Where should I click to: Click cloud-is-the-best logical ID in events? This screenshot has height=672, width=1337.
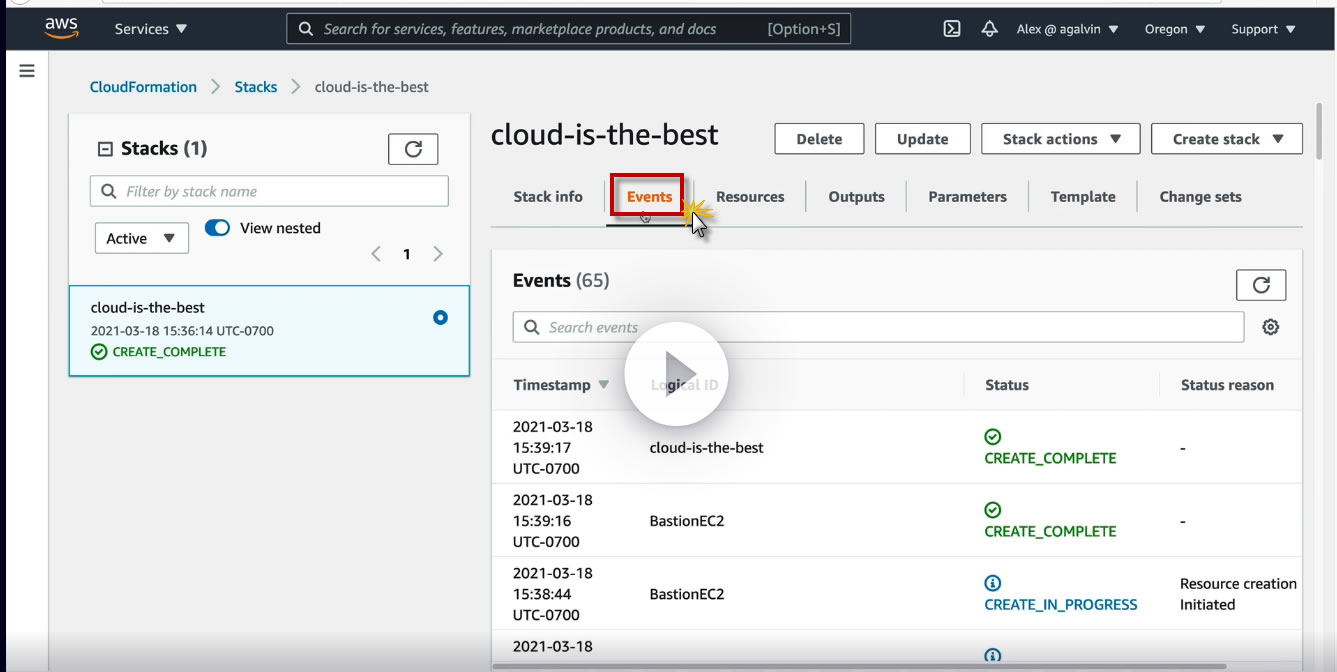click(706, 448)
